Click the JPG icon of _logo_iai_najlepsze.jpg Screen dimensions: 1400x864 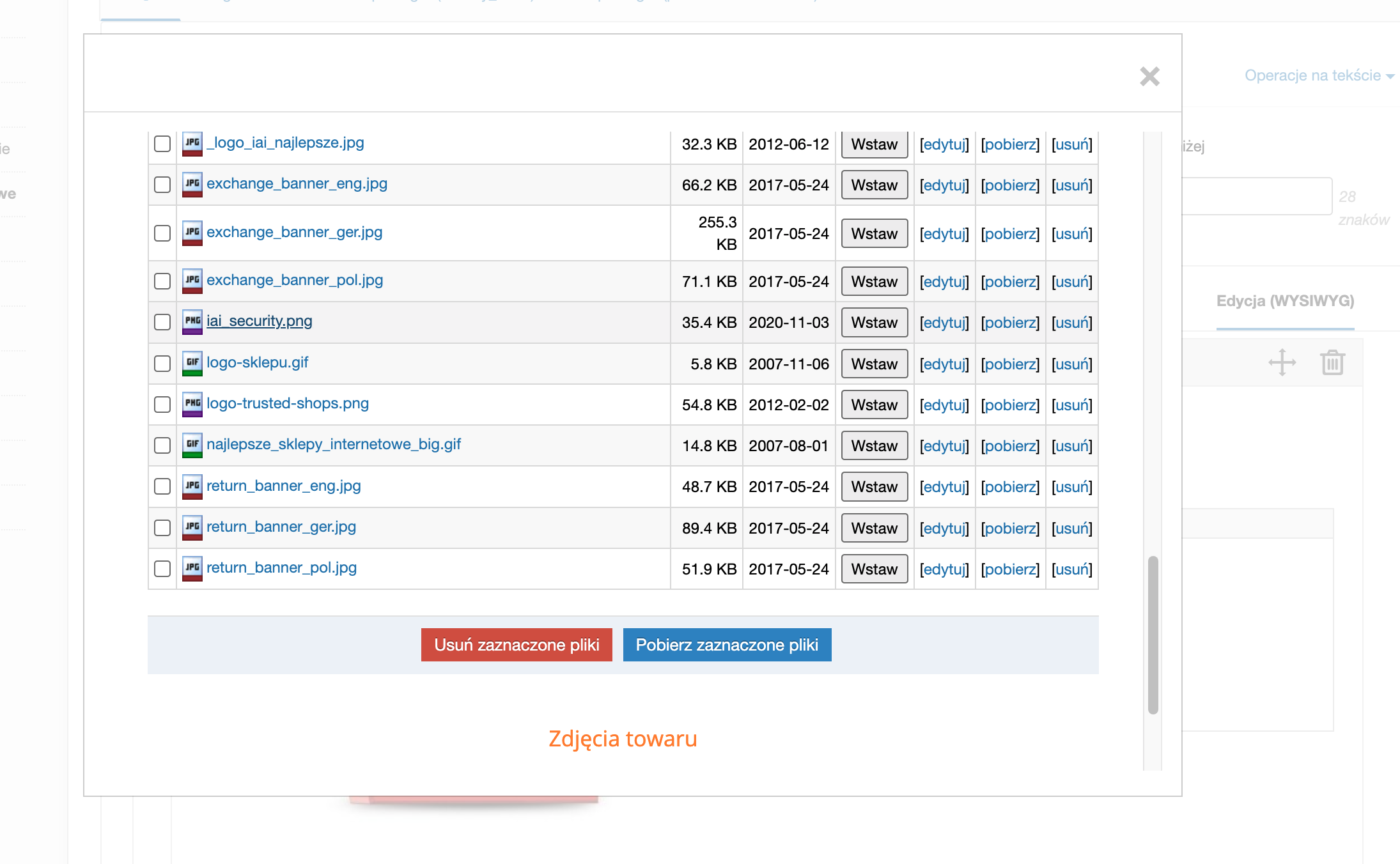click(192, 144)
